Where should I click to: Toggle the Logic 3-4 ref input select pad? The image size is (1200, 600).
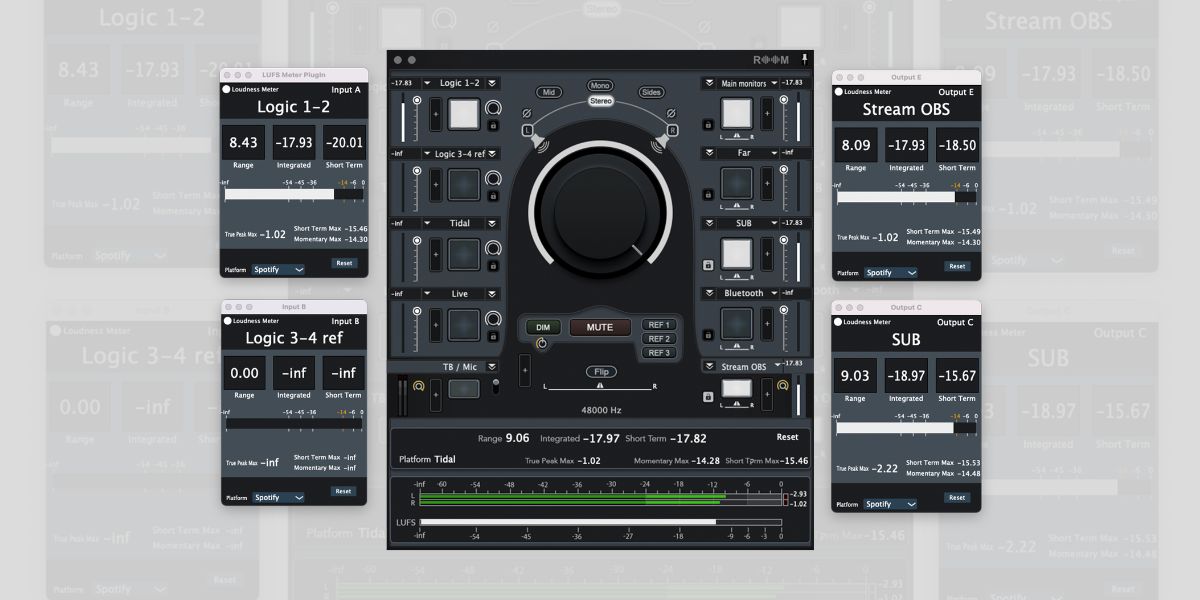(x=464, y=184)
